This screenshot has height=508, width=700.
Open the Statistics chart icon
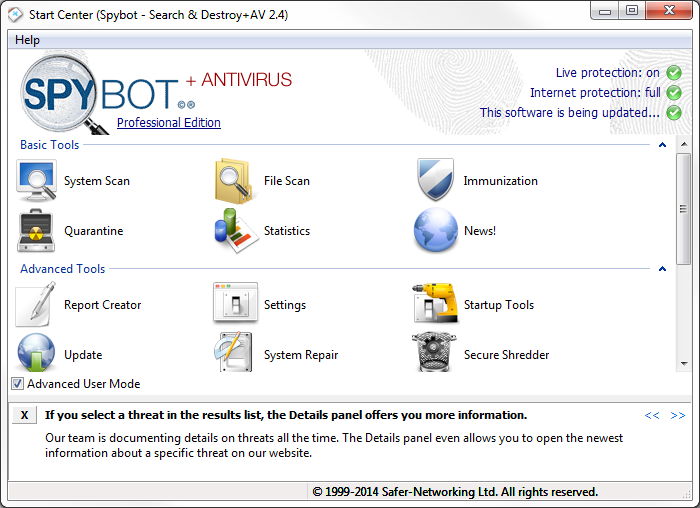[236, 230]
